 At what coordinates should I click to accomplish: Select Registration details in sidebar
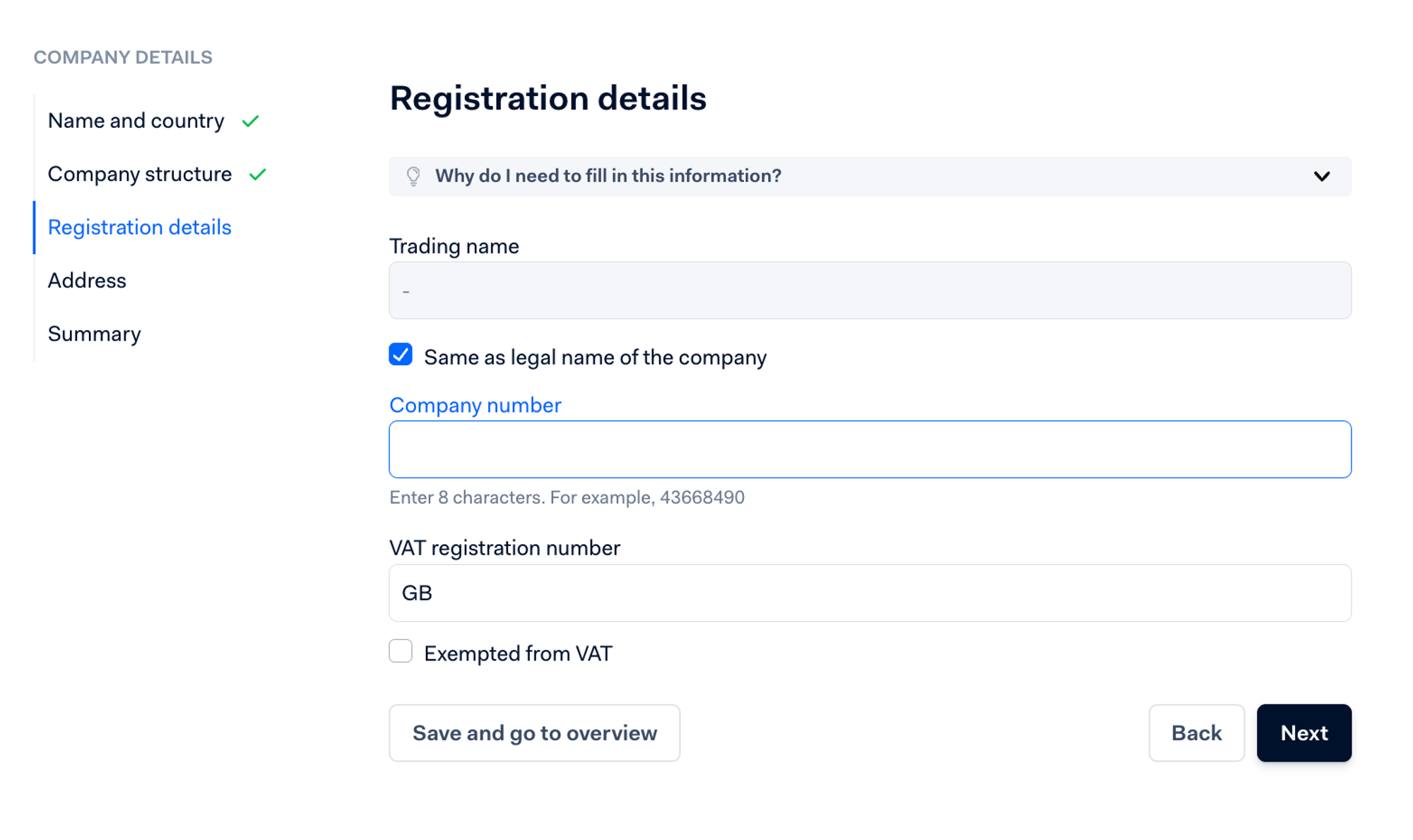[139, 227]
